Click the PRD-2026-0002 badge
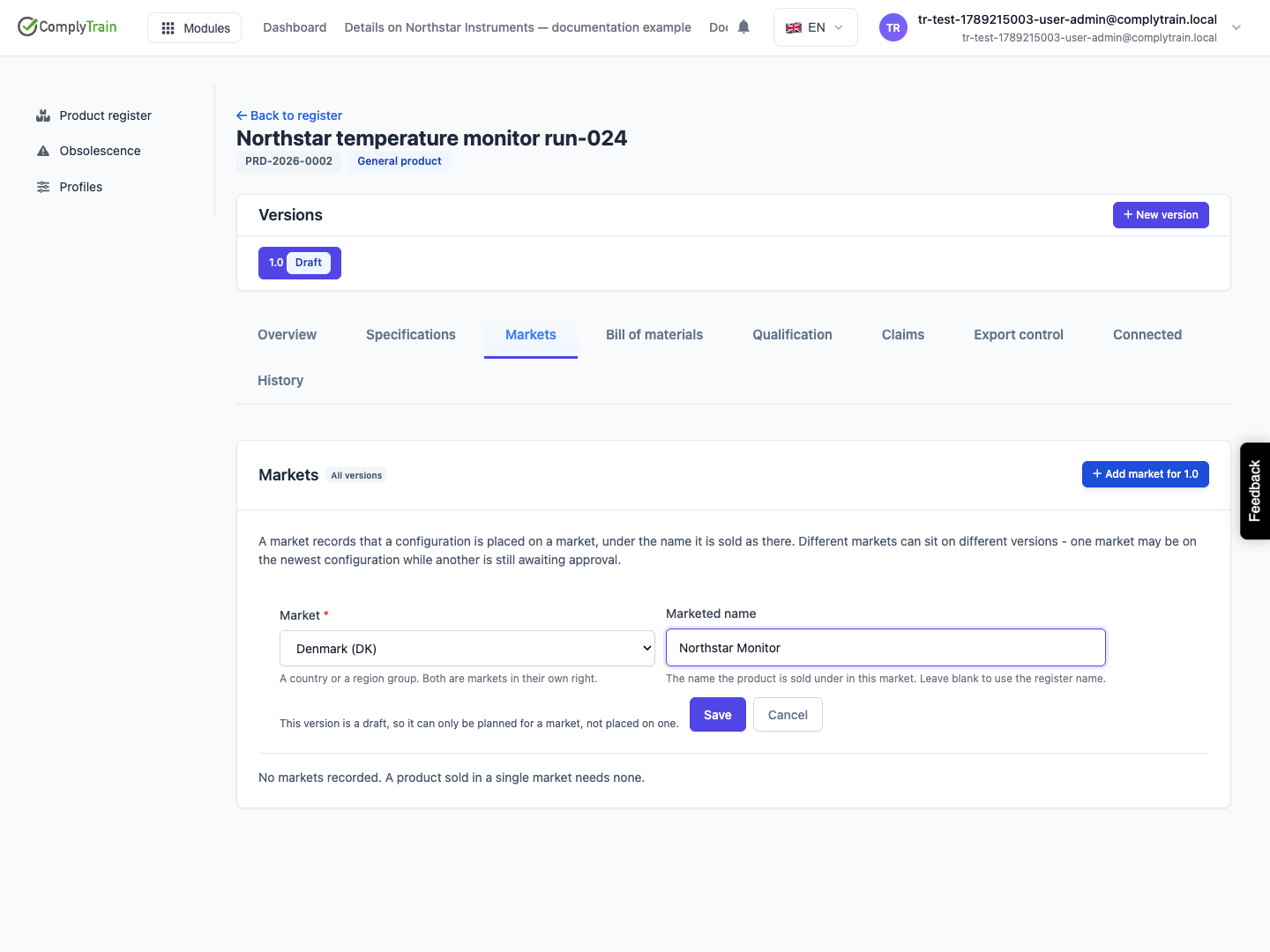Image resolution: width=1270 pixels, height=952 pixels. tap(288, 161)
